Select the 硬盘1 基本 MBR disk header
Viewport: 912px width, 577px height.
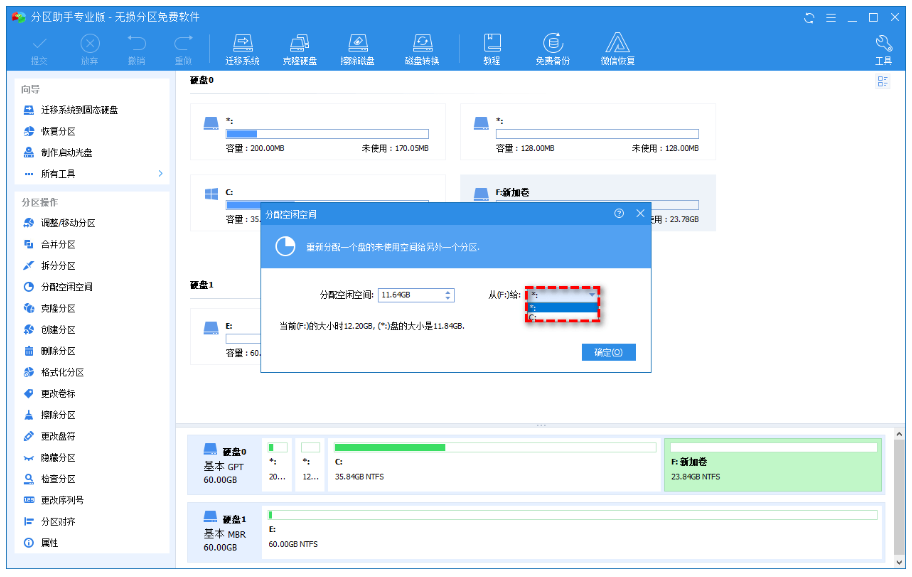(x=225, y=532)
